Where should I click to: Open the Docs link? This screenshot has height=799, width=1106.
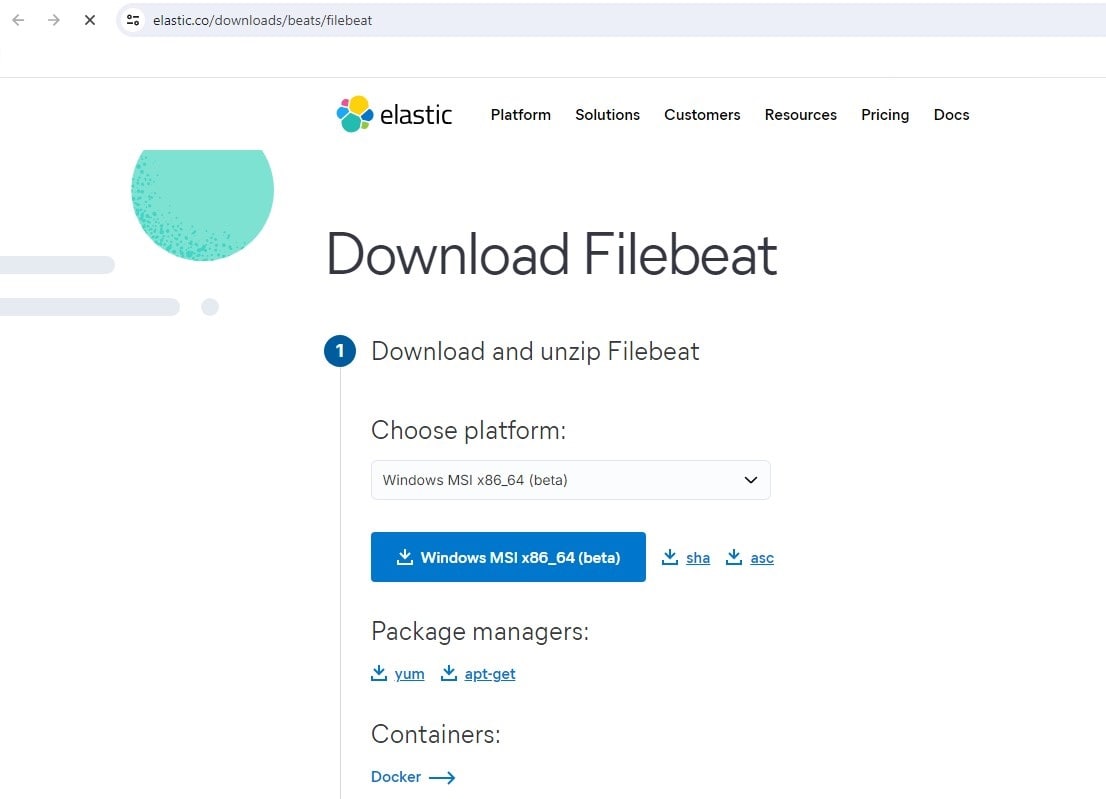click(x=951, y=115)
